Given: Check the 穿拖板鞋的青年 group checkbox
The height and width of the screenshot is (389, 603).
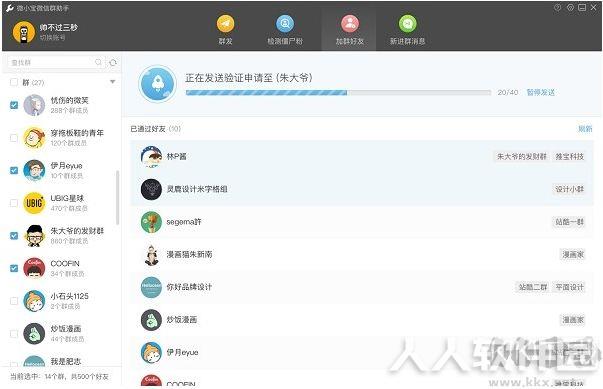Looking at the screenshot, I should point(14,138).
